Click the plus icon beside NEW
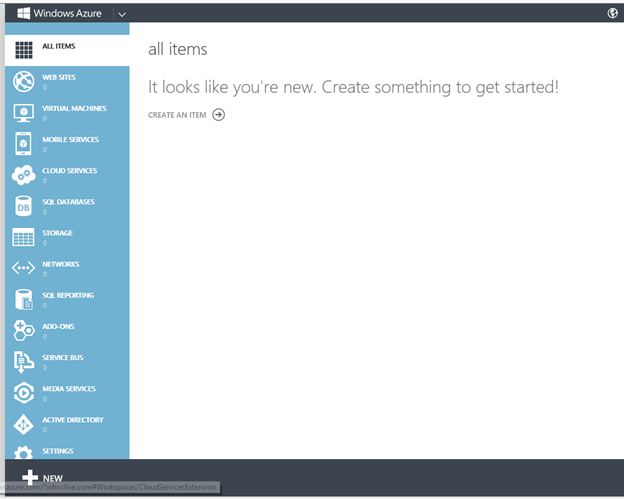Viewport: 624px width, 499px height. [30, 478]
